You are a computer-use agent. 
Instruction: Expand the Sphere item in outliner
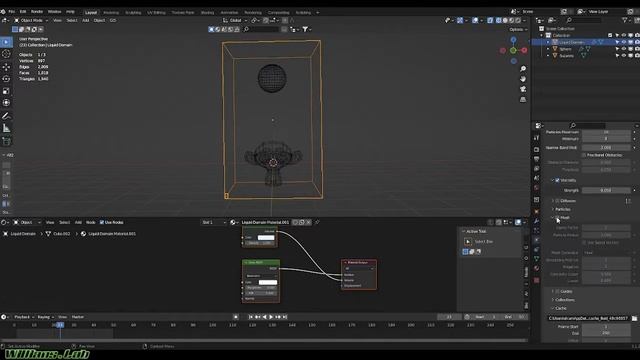pos(548,49)
